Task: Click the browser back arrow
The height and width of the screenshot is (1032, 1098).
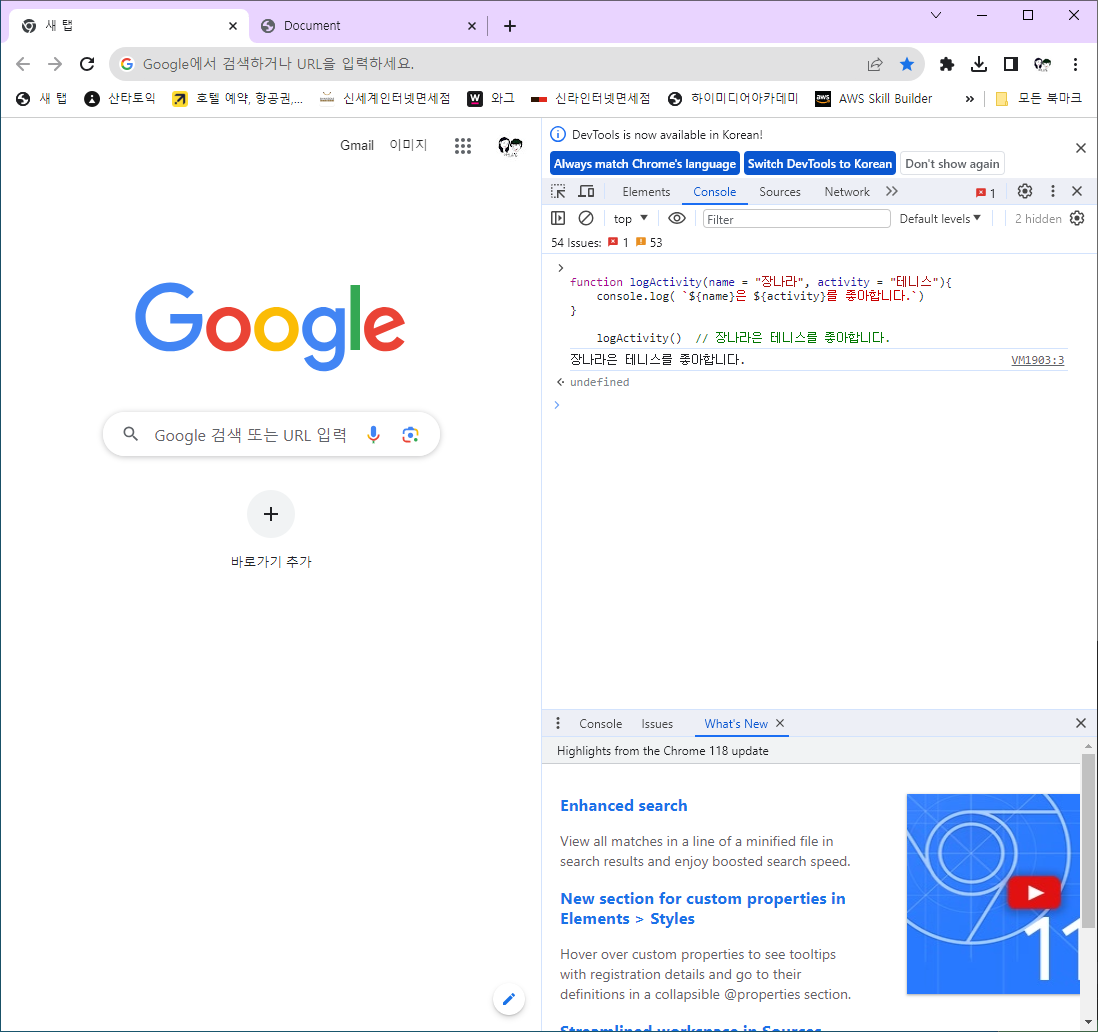Action: pos(22,64)
